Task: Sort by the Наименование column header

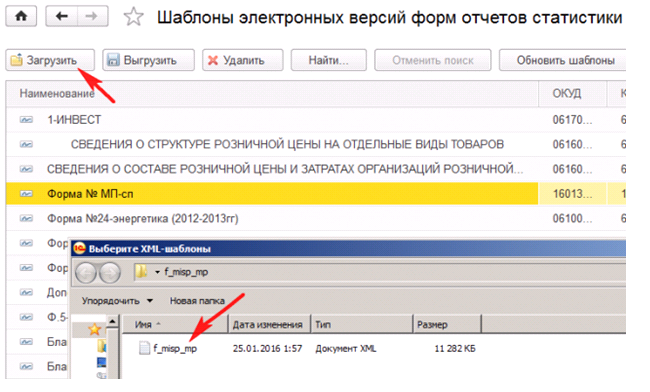Action: click(272, 94)
